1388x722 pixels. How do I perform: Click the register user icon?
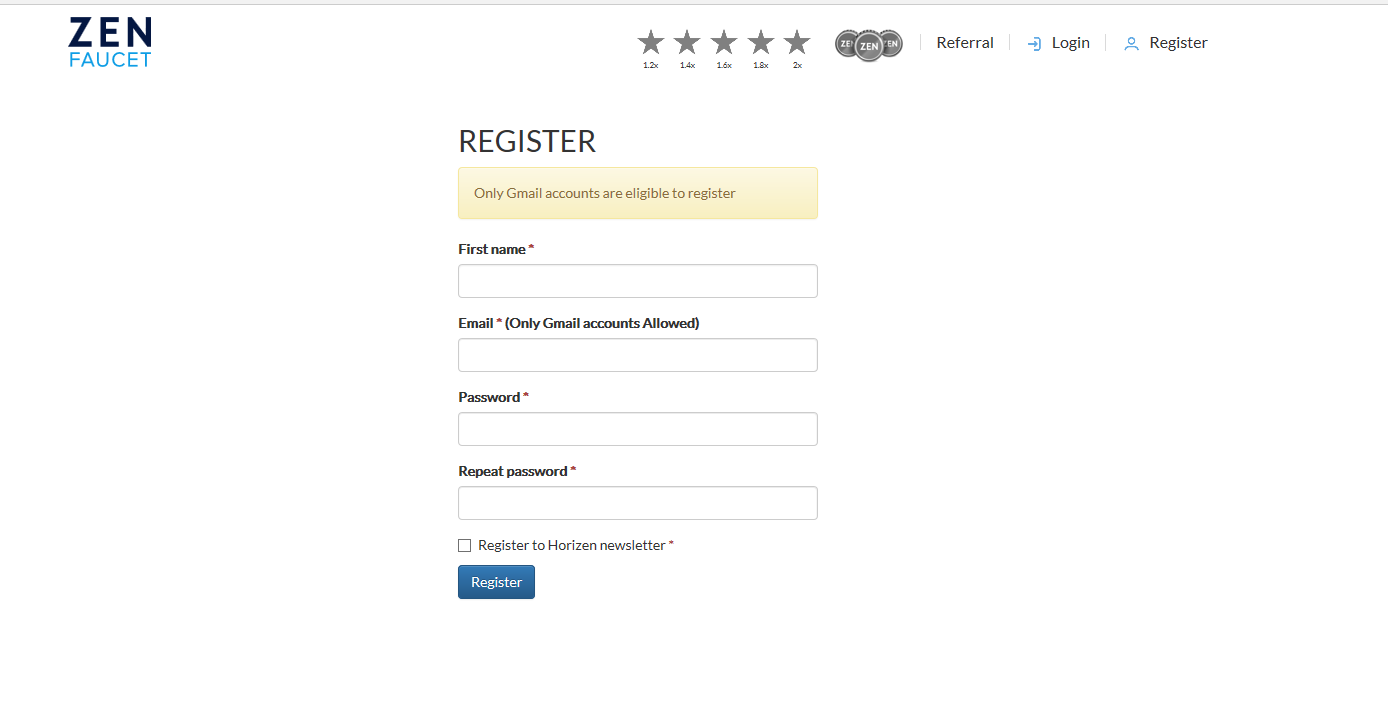[1131, 44]
